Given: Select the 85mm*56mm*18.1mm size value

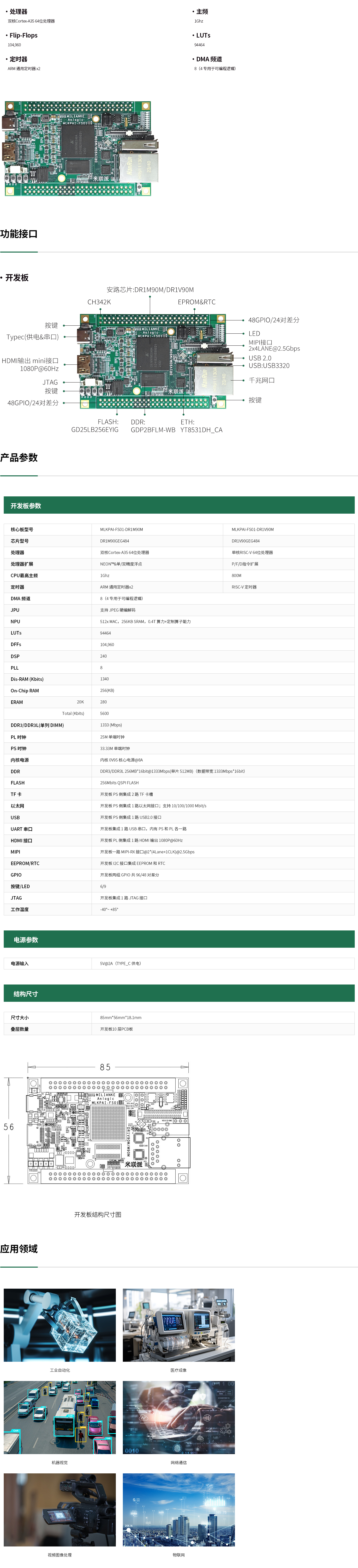Looking at the screenshot, I should (121, 1018).
